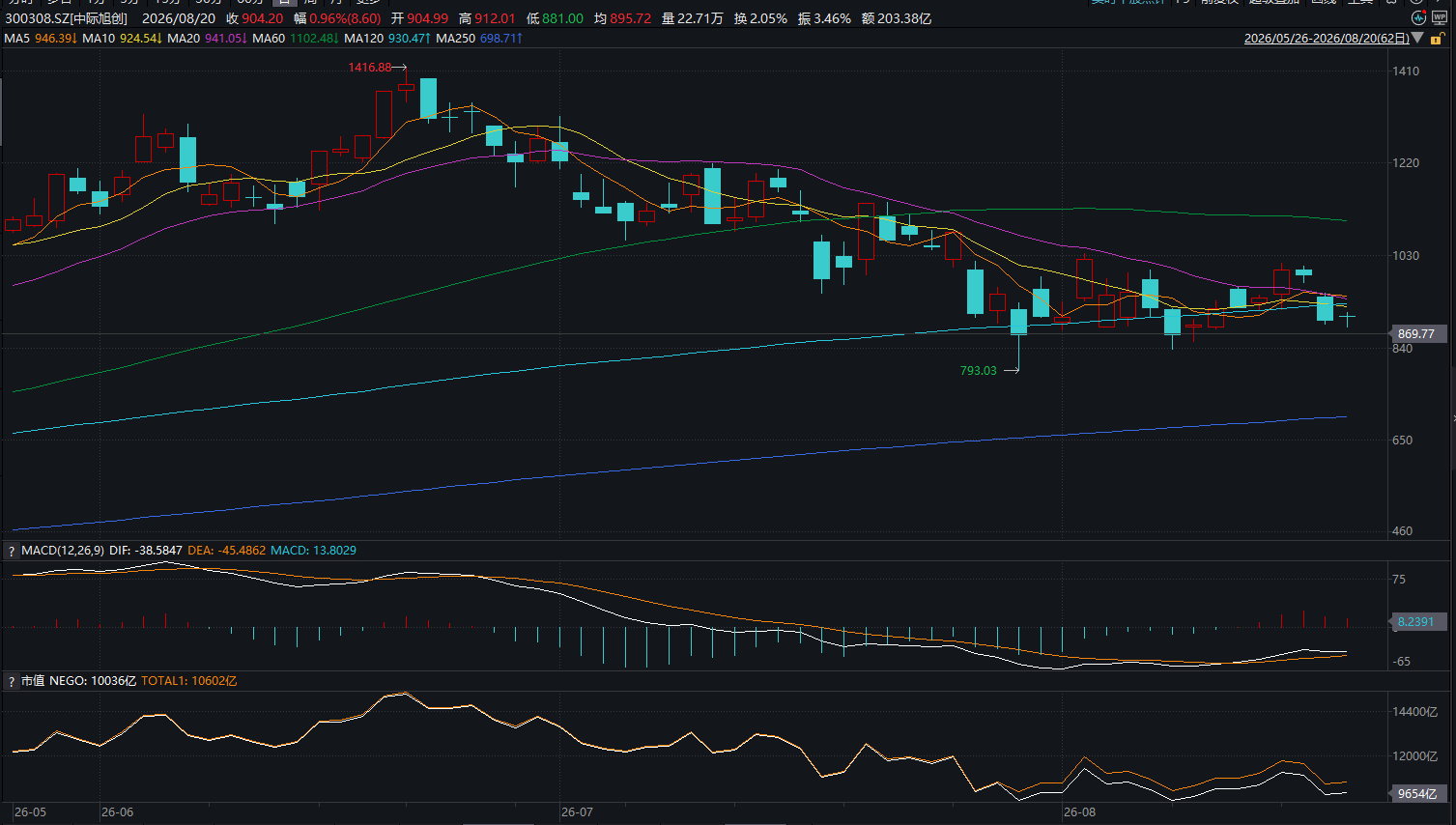Open the 2026/05/26-2026/08/20(62日) date range link
This screenshot has width=1456, height=825.
[1327, 39]
